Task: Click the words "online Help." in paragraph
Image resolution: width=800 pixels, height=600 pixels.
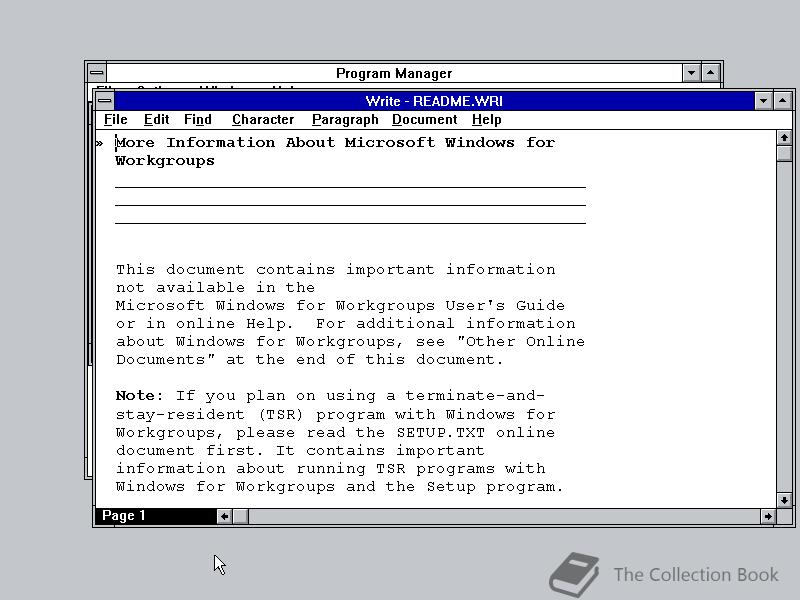Action: (234, 323)
